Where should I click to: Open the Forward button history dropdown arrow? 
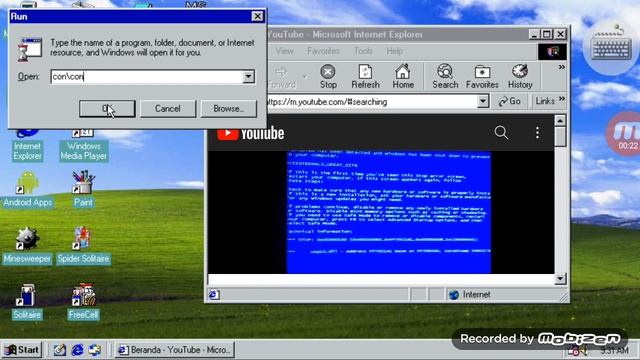click(304, 77)
